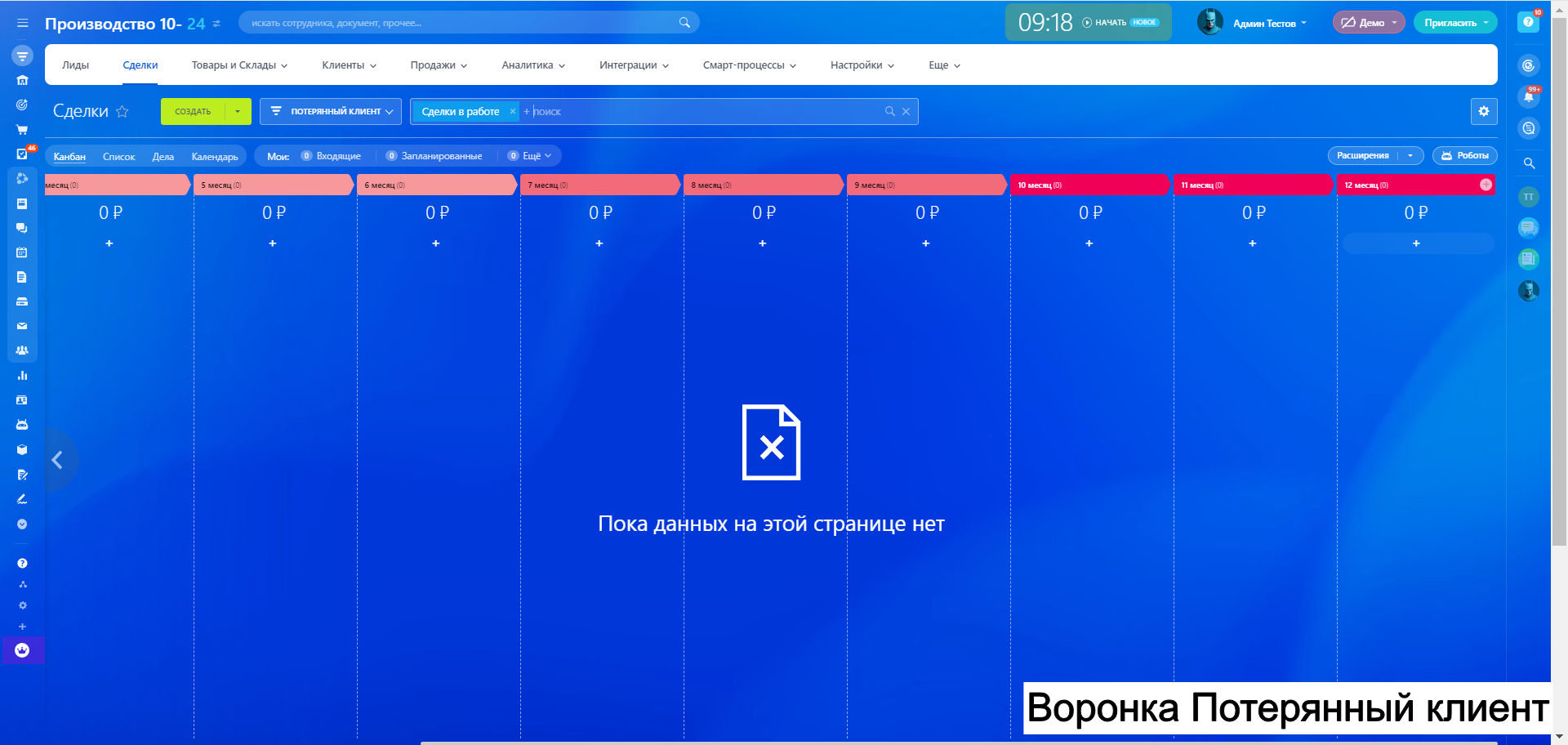Open notifications bell with 99+ badge
Image resolution: width=1568 pixels, height=745 pixels.
tap(1529, 96)
